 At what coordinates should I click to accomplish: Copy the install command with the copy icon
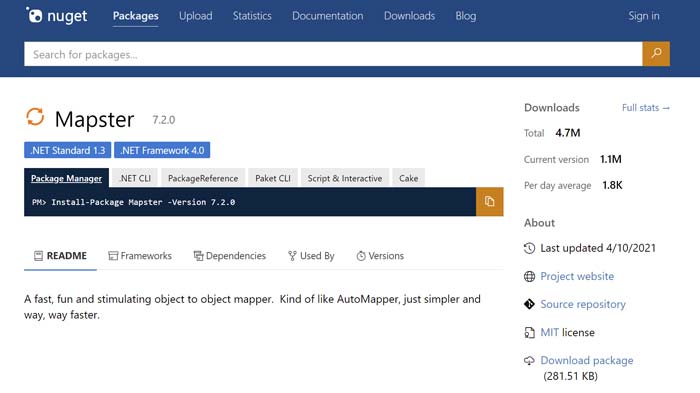[489, 201]
